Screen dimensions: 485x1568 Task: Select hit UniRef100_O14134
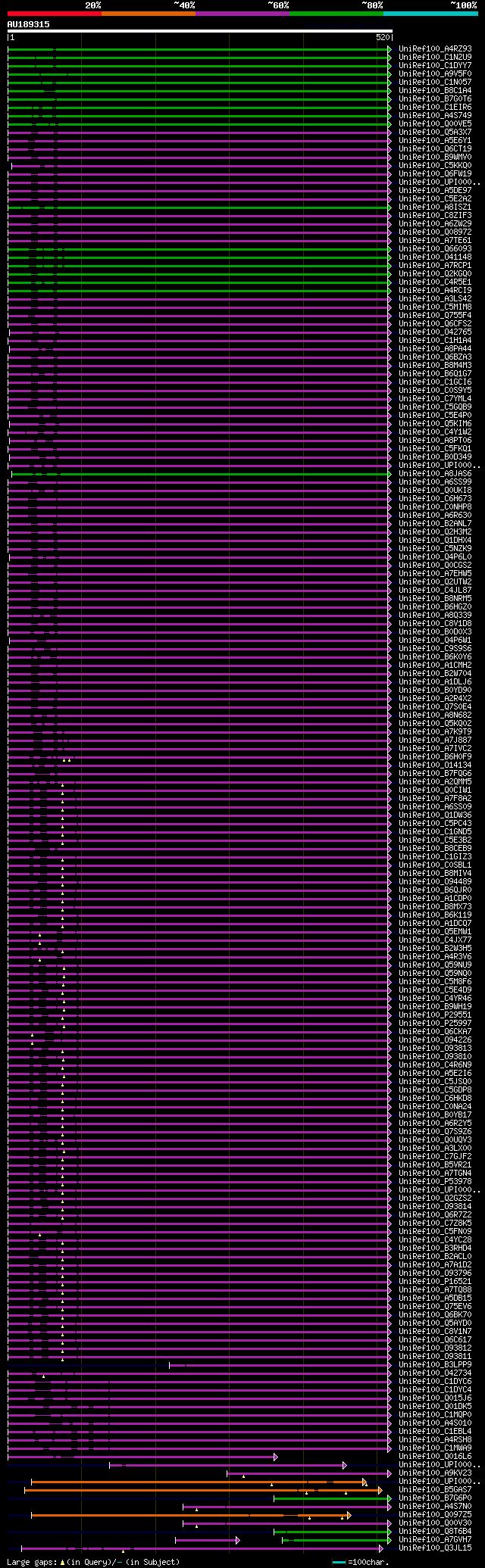(435, 765)
